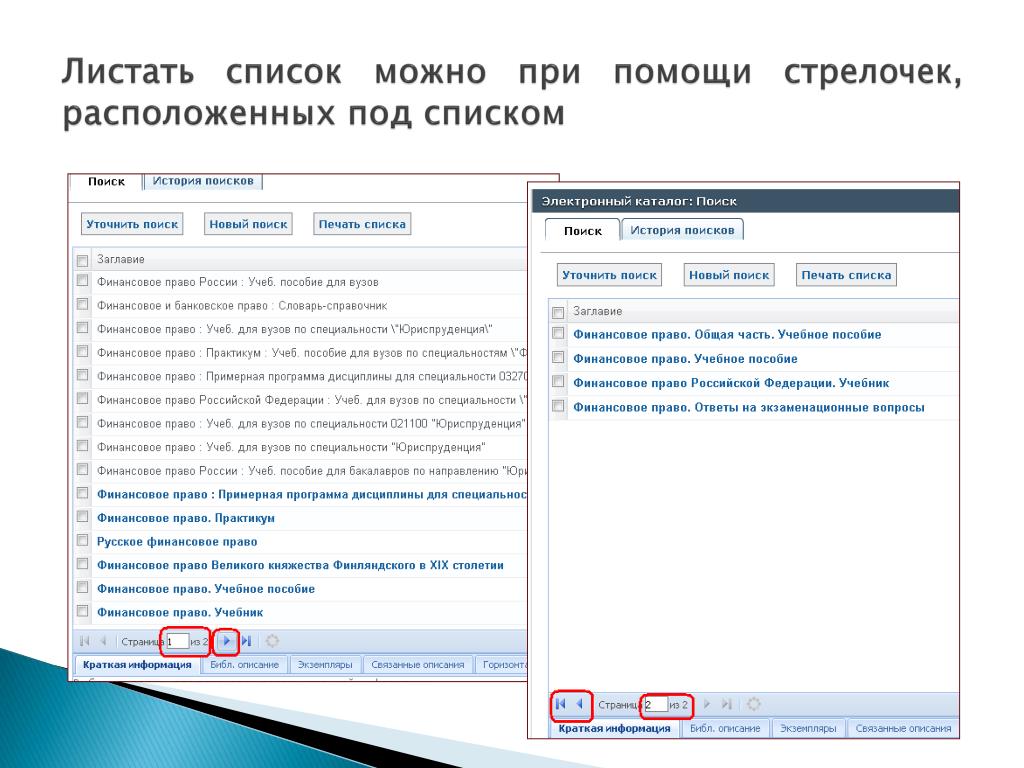Open Связанные описания tab in left window

pyautogui.click(x=417, y=665)
